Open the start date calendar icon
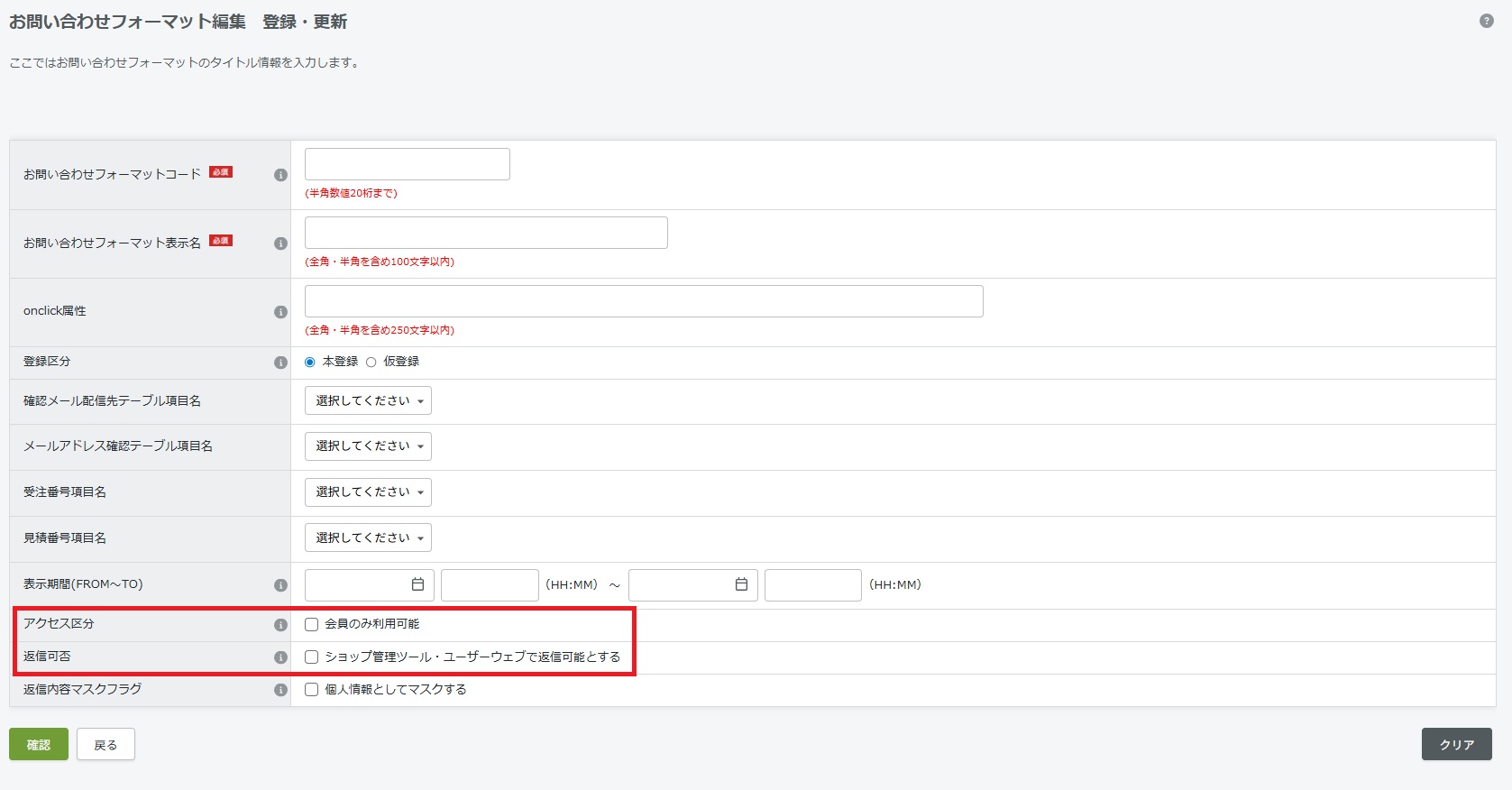This screenshot has height=790, width=1512. click(x=417, y=584)
